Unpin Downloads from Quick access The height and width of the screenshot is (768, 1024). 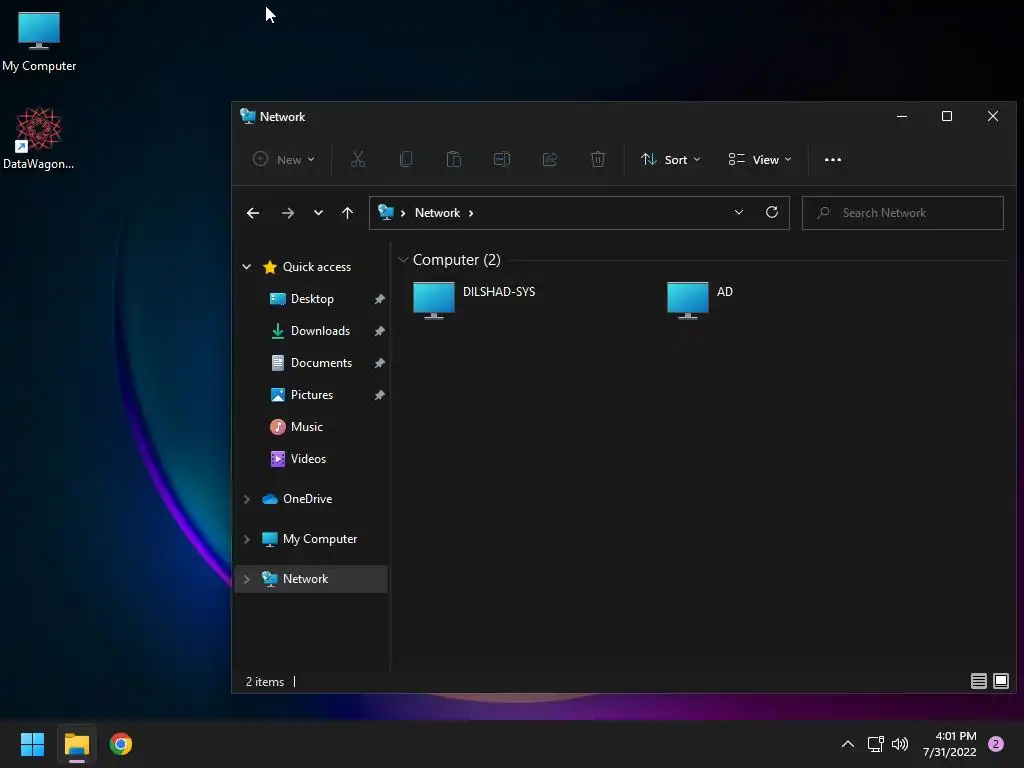pos(379,331)
